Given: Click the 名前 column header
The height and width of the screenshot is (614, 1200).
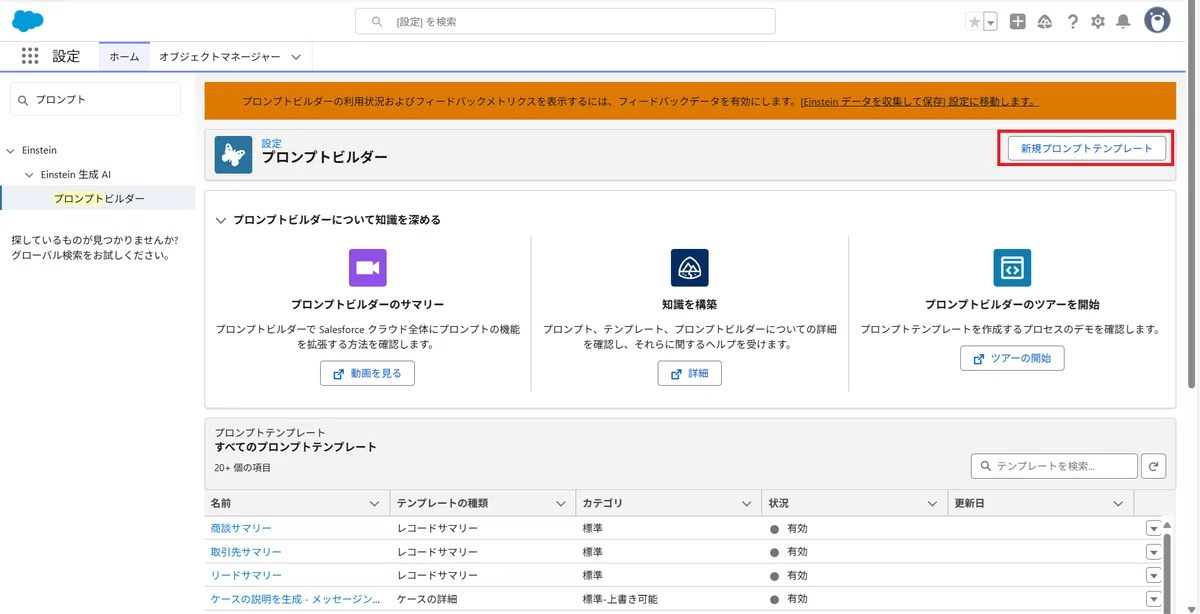Looking at the screenshot, I should click(297, 504).
